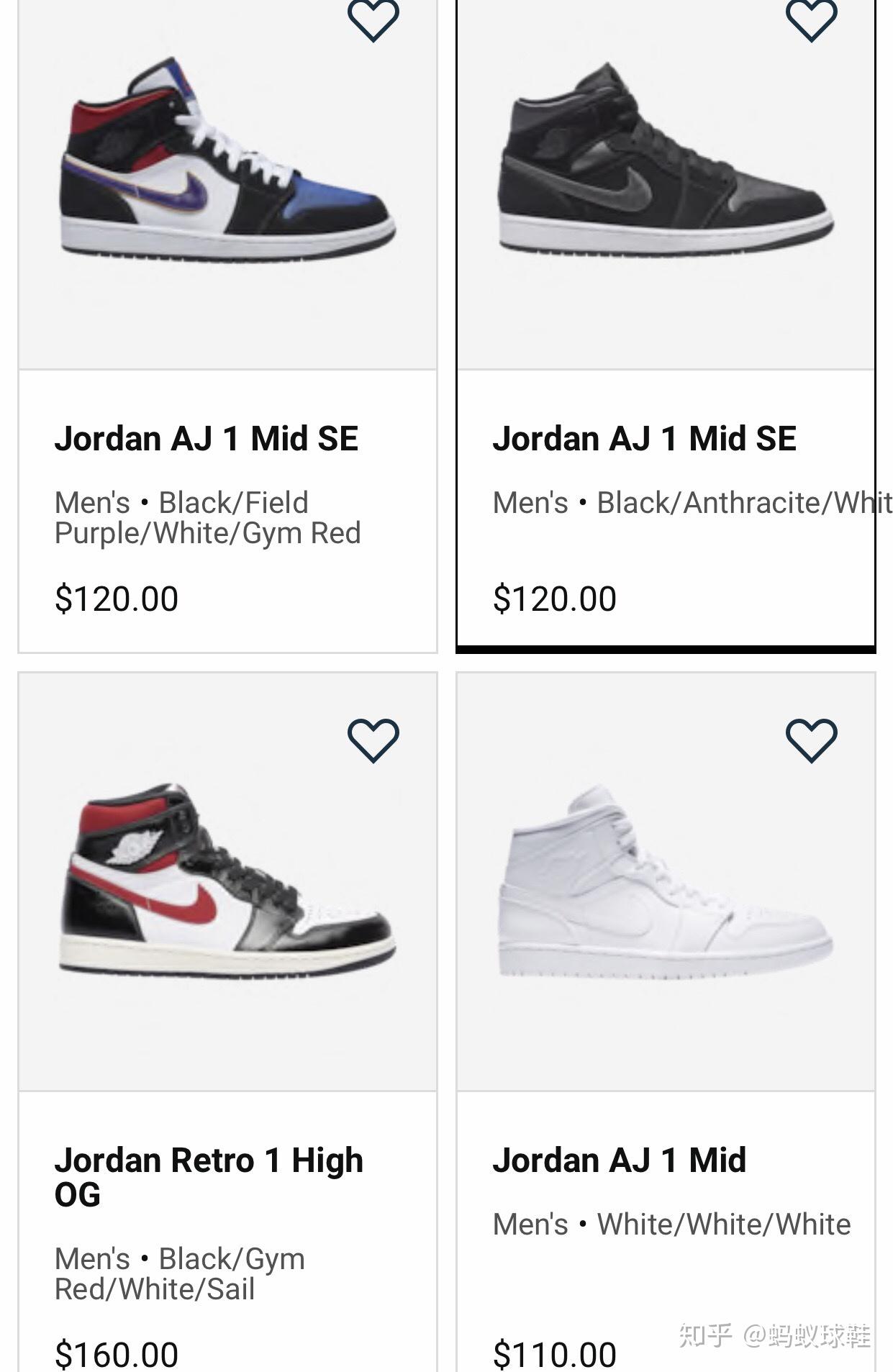Click the $110.00 price
Image resolution: width=893 pixels, height=1372 pixels.
(554, 1354)
